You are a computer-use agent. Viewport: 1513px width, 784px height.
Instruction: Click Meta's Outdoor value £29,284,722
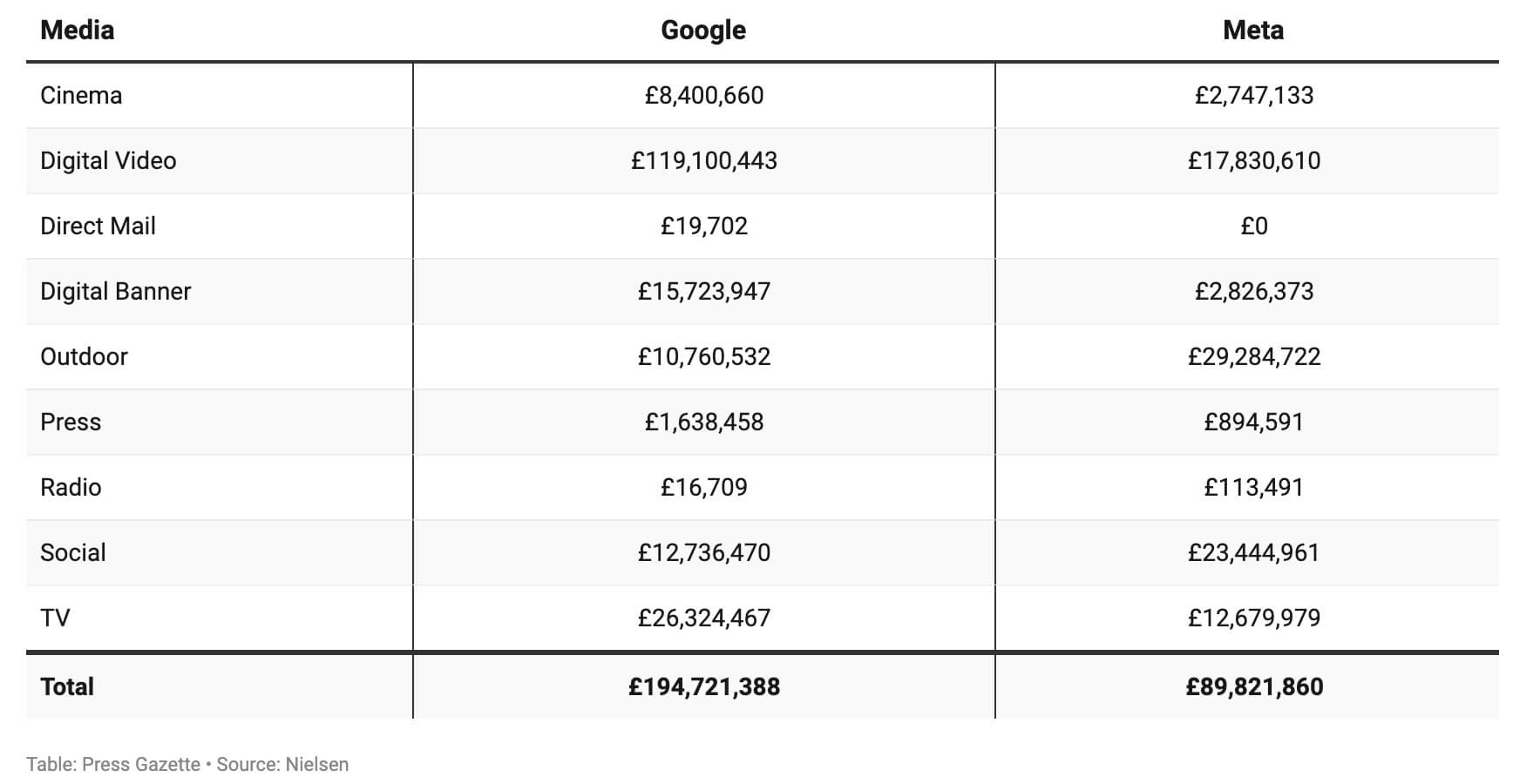[1254, 356]
